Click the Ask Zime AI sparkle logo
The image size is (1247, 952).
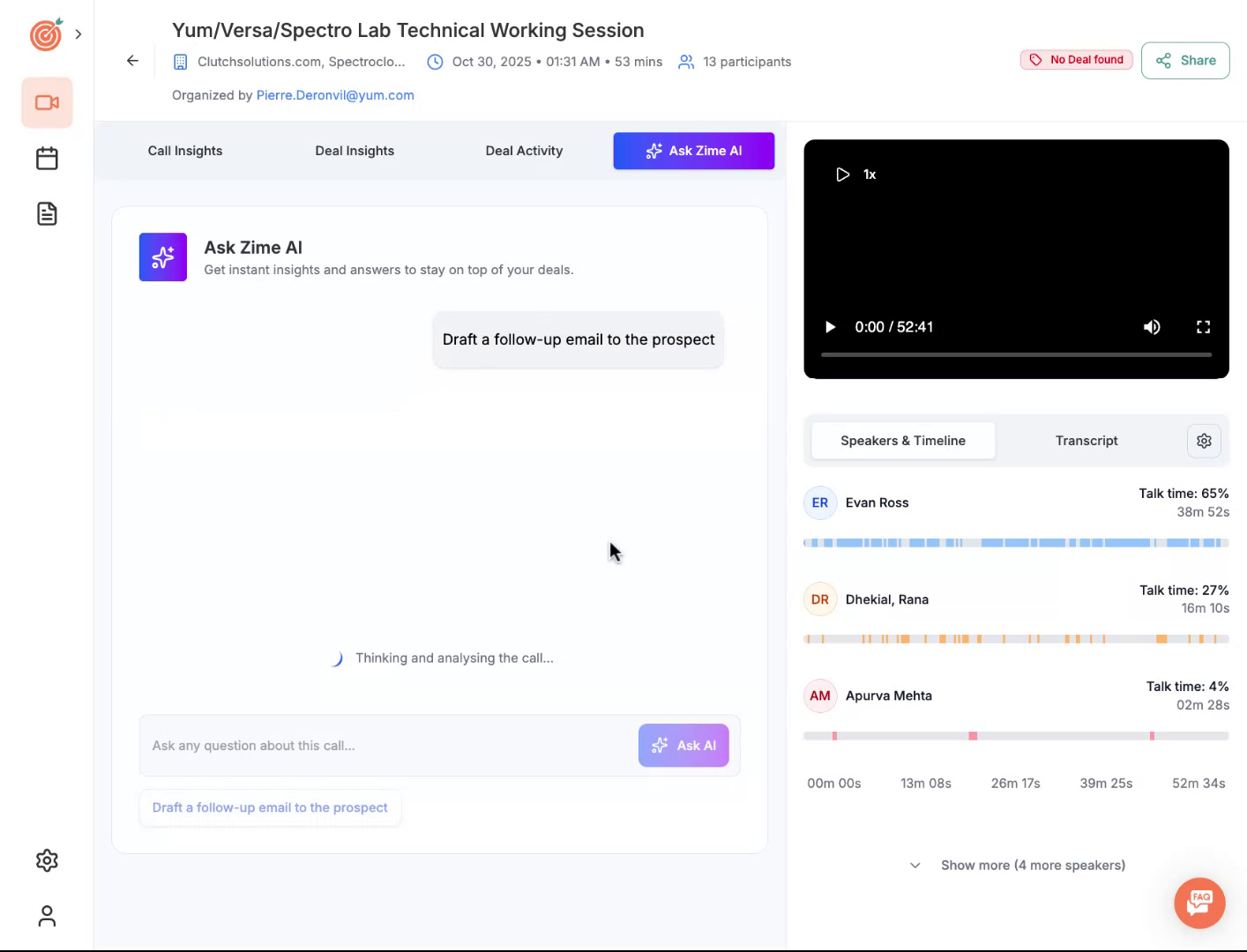tap(163, 257)
